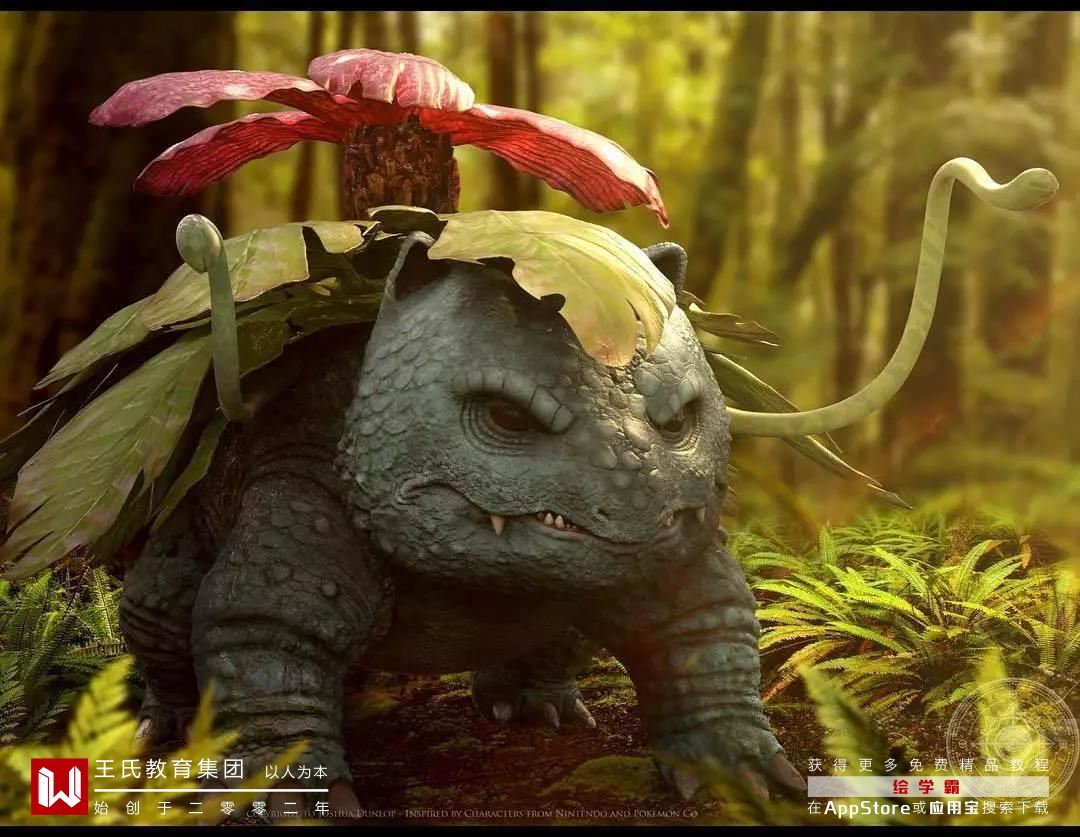
Task: Click the slogan "以人为本"
Action: 296,772
